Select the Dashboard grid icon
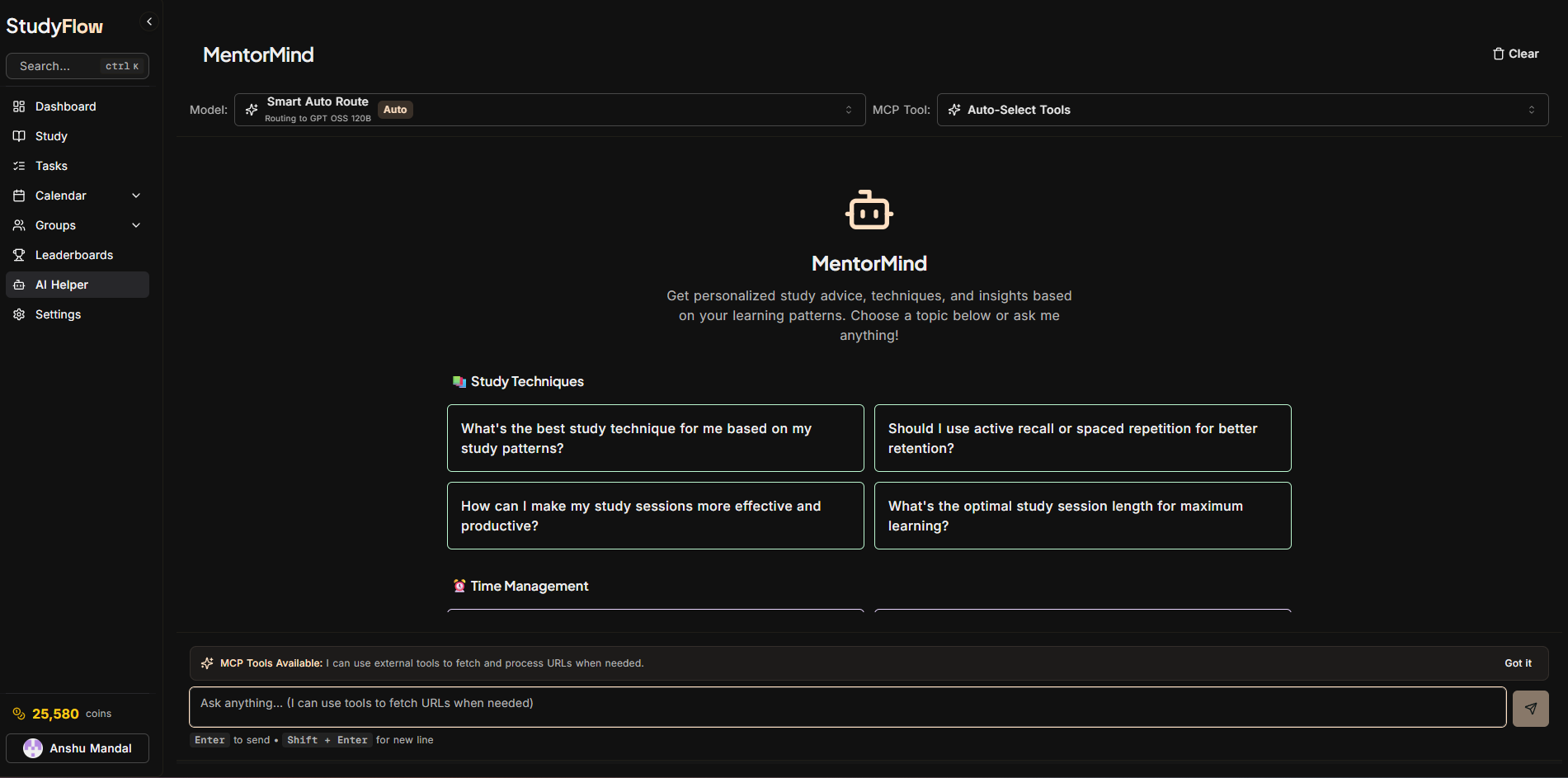Viewport: 1568px width, 778px height. (19, 106)
